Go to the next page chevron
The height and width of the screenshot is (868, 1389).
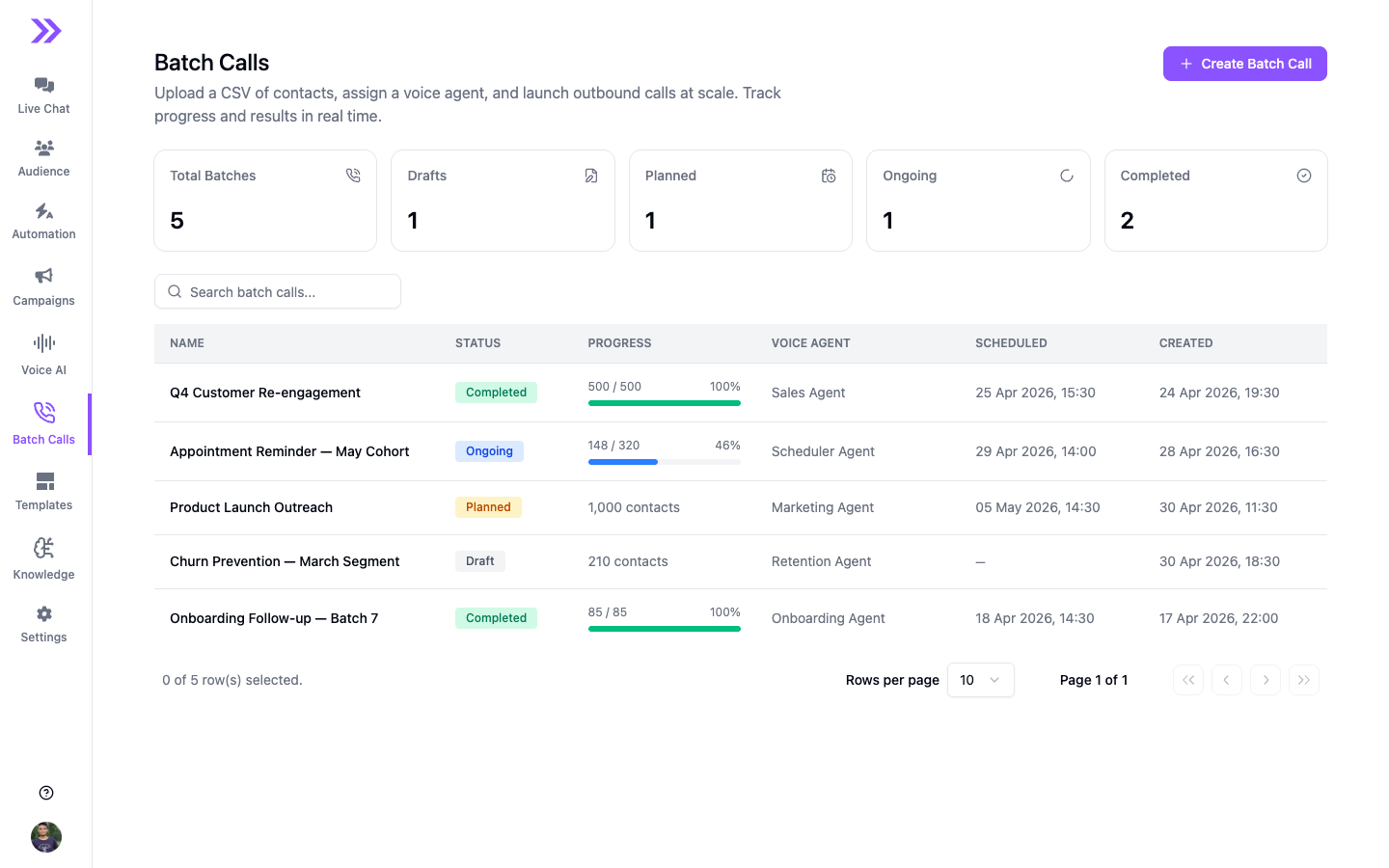1266,680
